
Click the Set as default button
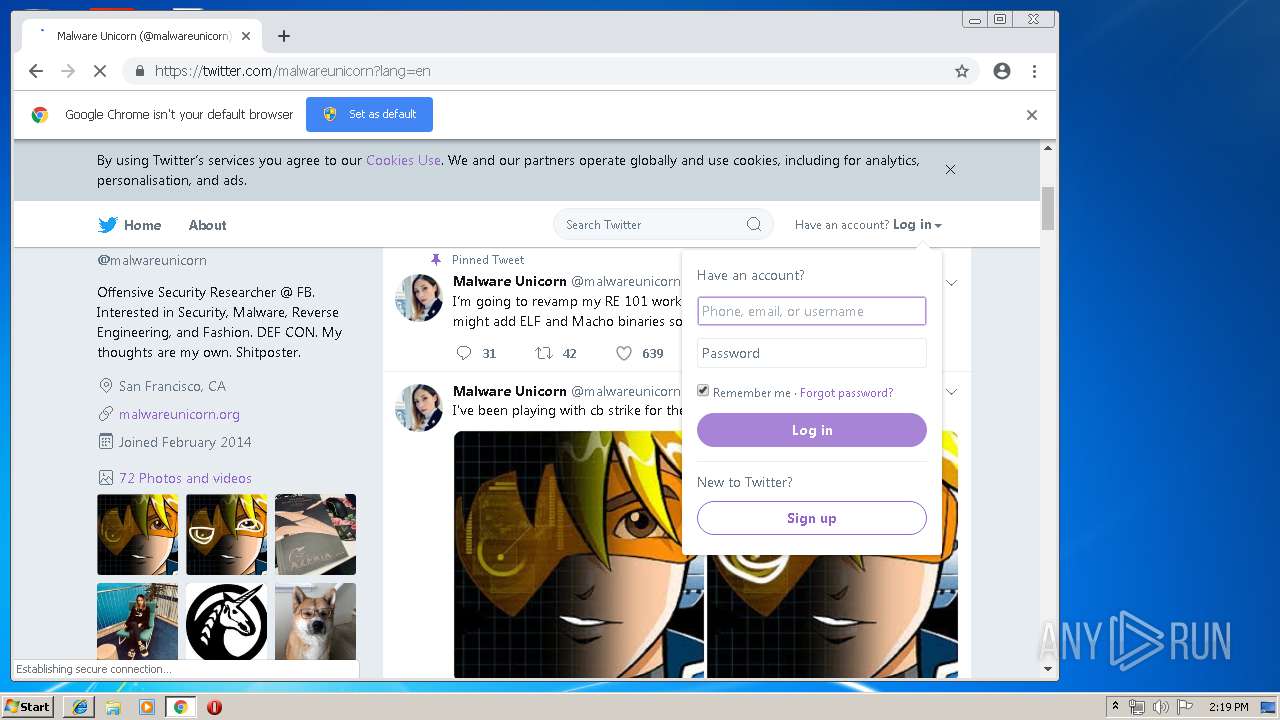[369, 114]
